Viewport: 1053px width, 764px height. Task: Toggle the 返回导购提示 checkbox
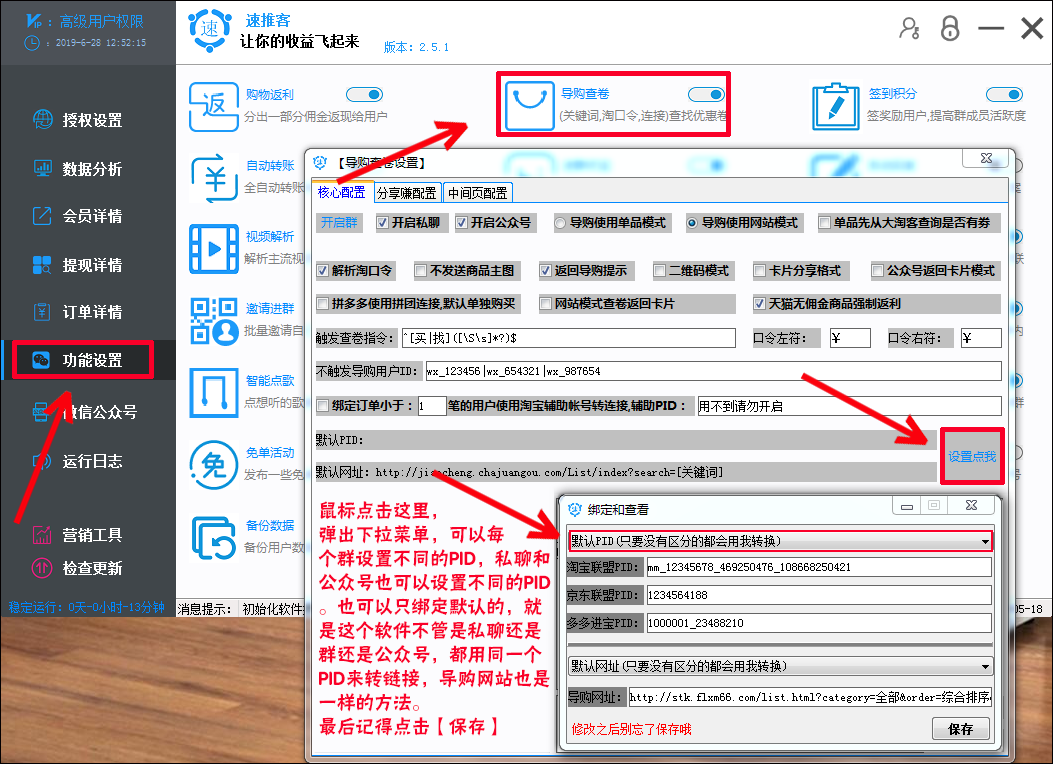[545, 271]
